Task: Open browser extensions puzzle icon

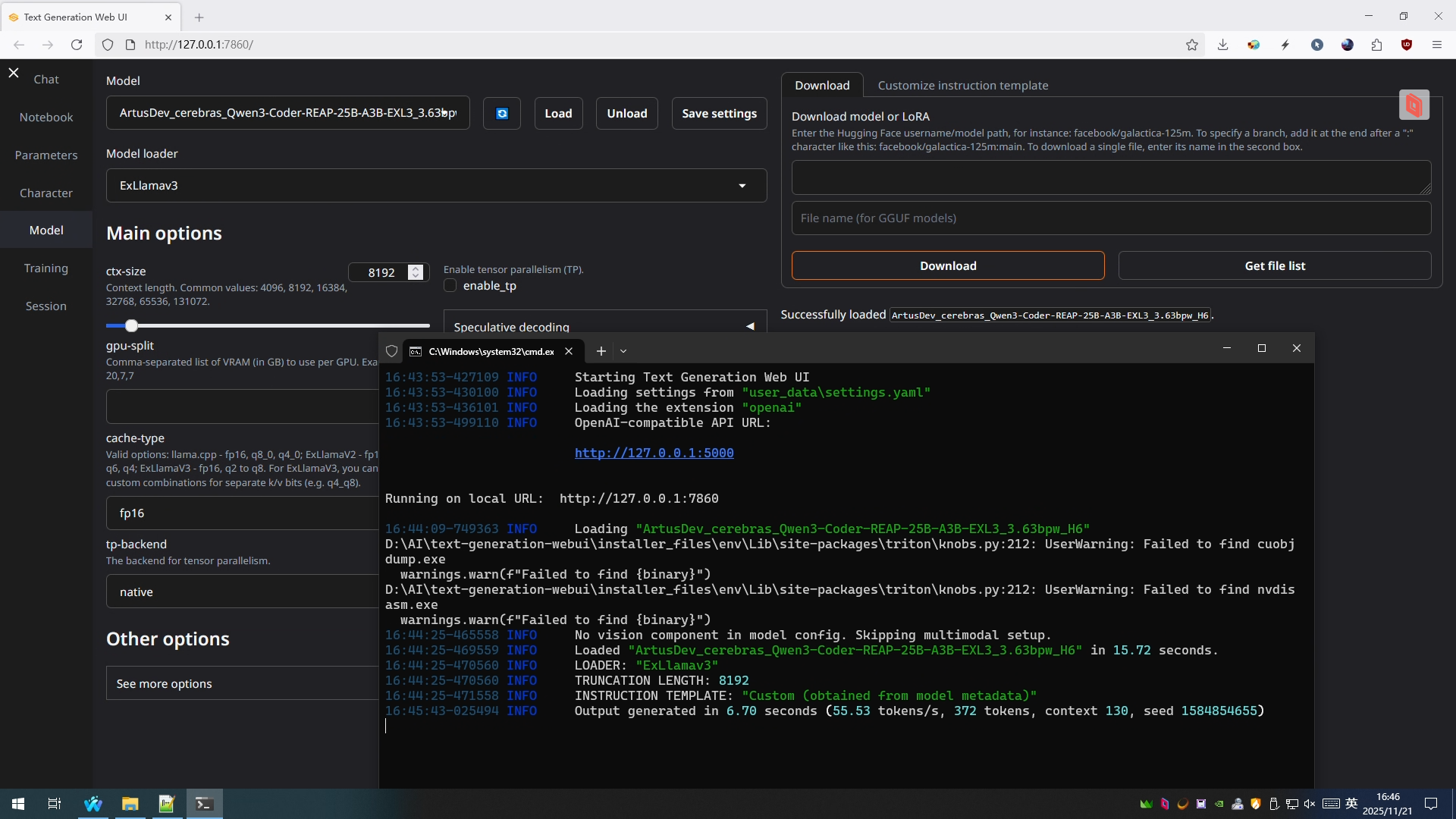Action: 1377,45
